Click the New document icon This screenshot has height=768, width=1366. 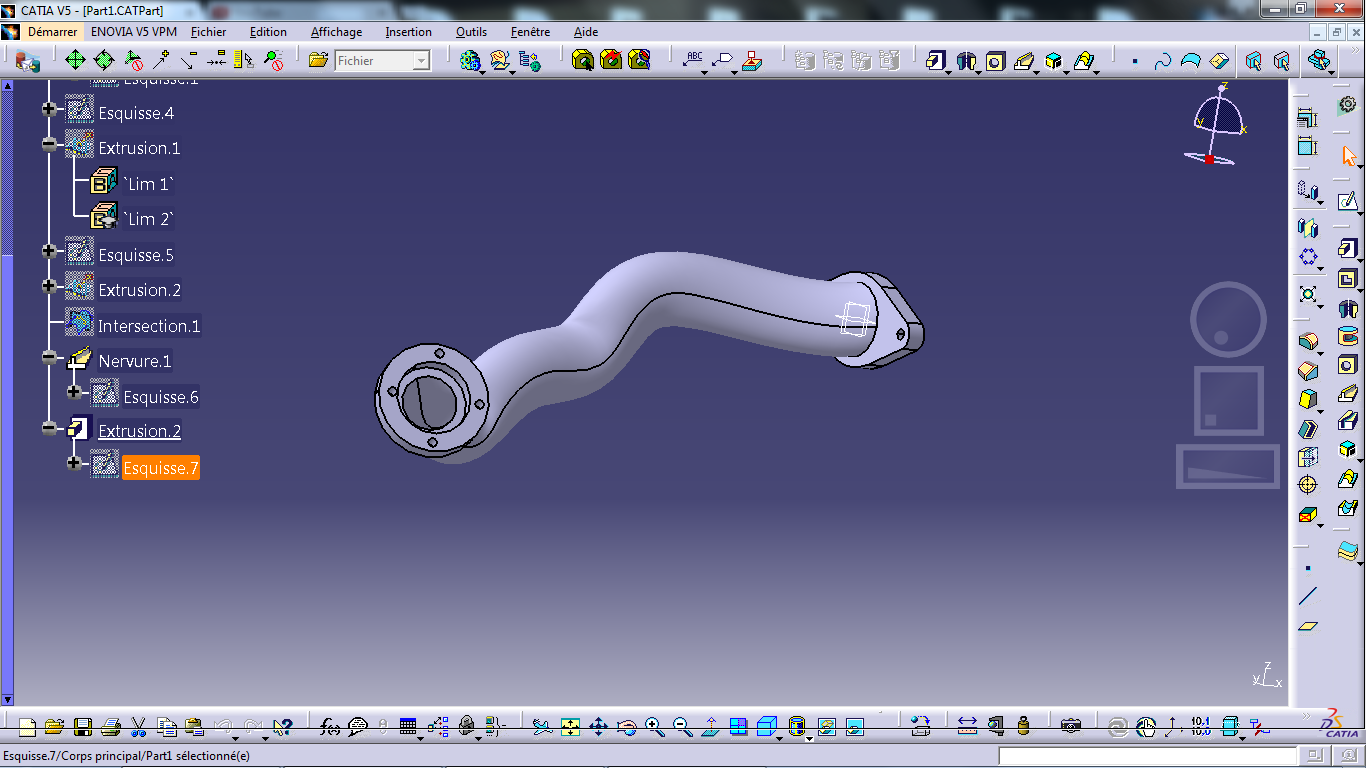[x=27, y=727]
